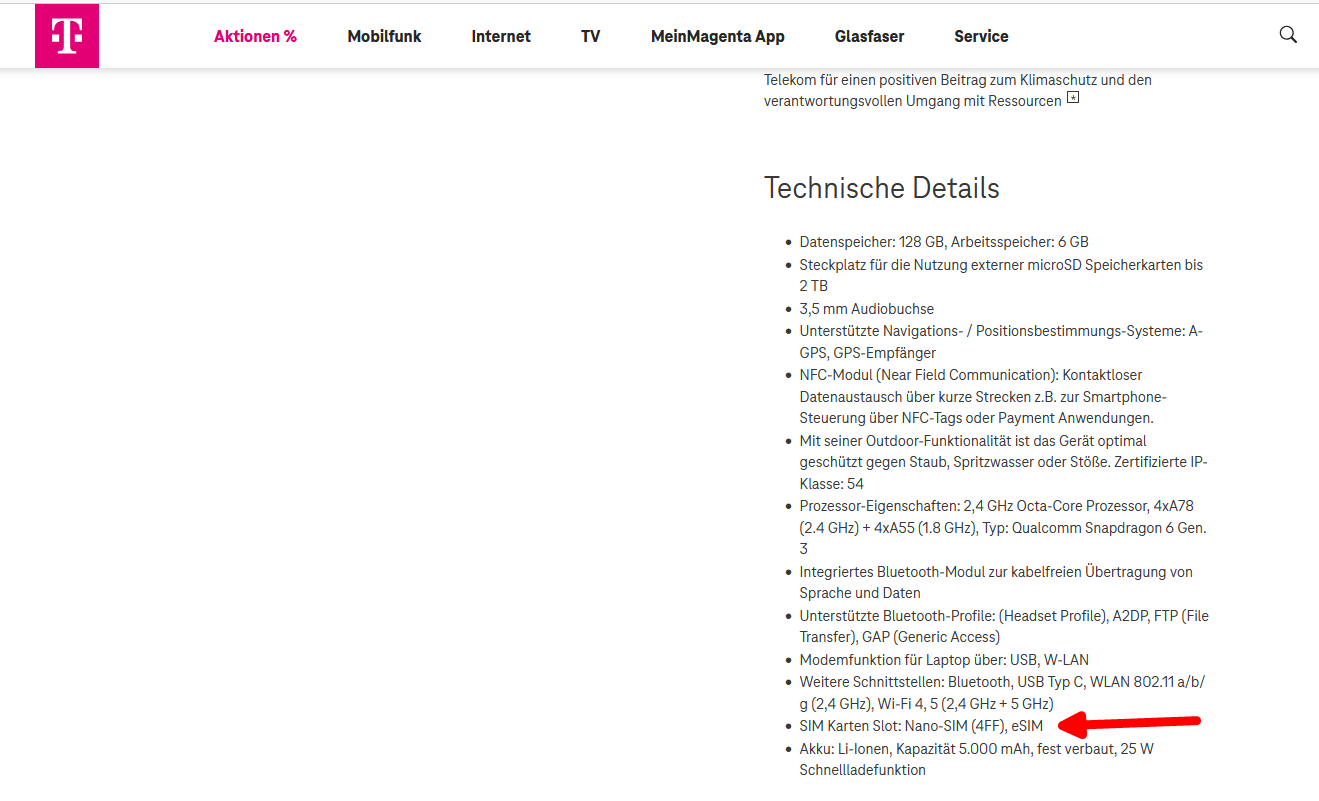Click the 'Akku: Li-Ionen, Kapazität 5.000 mAh' bullet

pyautogui.click(x=976, y=759)
